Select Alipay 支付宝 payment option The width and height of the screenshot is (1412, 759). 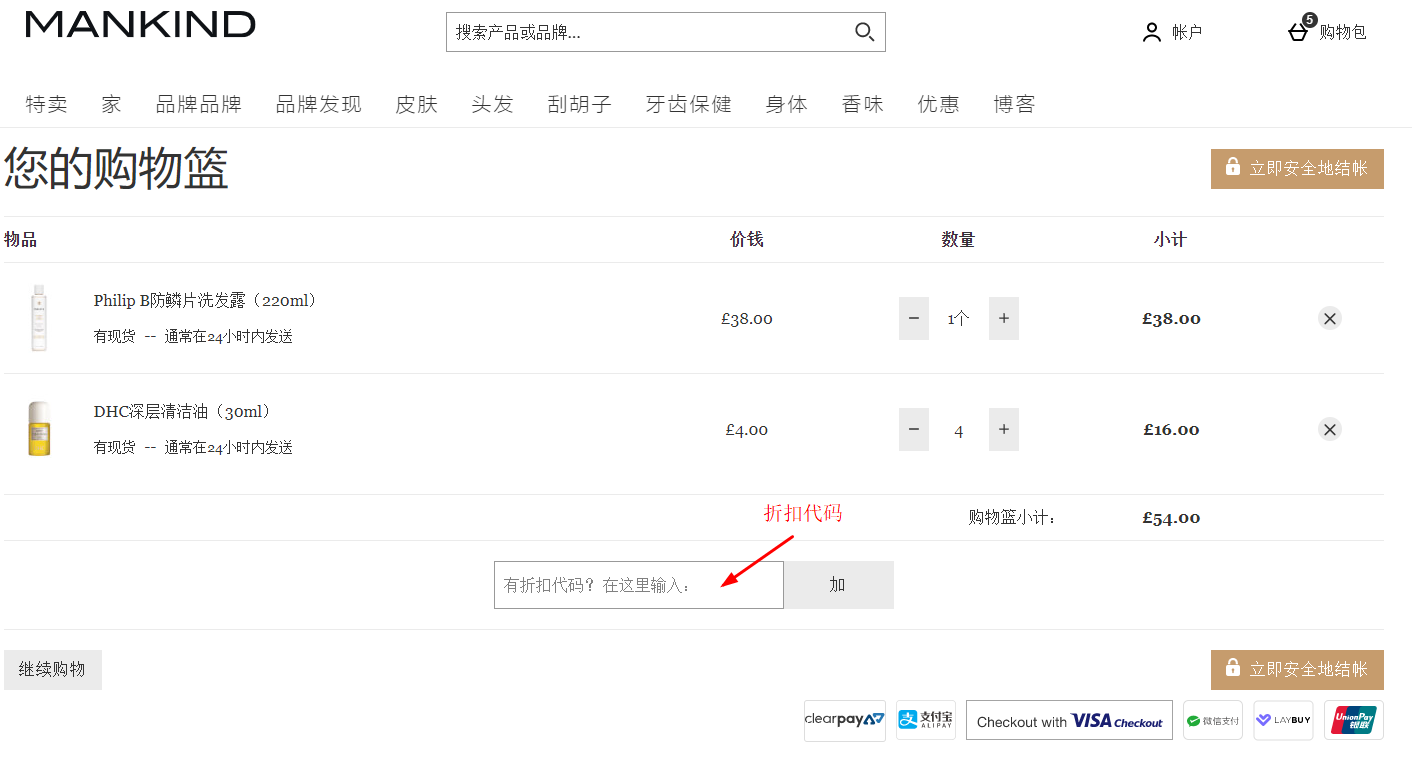coord(926,720)
